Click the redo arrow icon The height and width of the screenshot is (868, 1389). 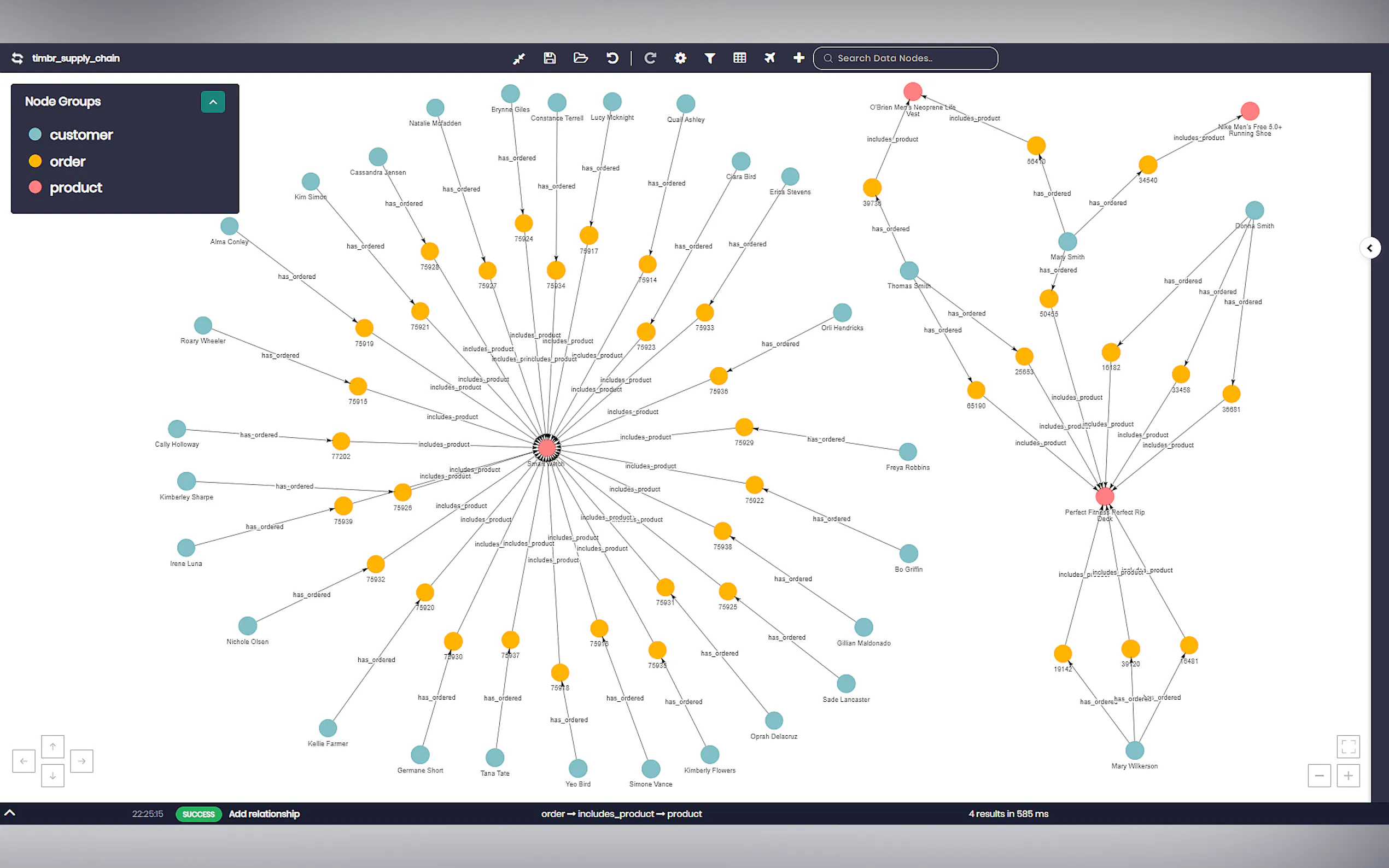pos(650,58)
